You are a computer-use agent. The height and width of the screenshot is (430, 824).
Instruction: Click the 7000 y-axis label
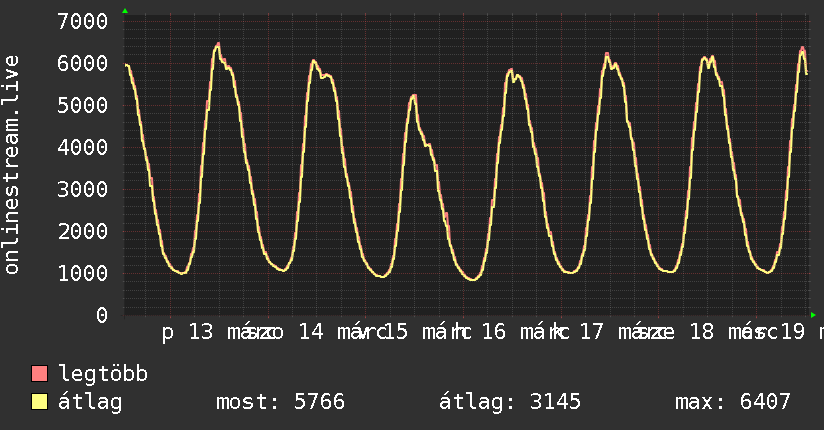[x=83, y=21]
